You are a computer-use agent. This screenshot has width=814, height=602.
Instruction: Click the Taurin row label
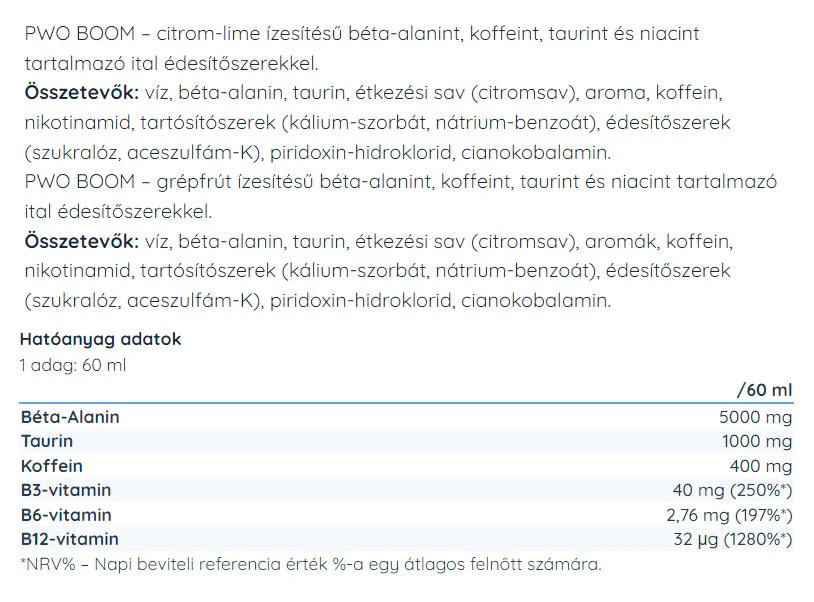click(47, 441)
